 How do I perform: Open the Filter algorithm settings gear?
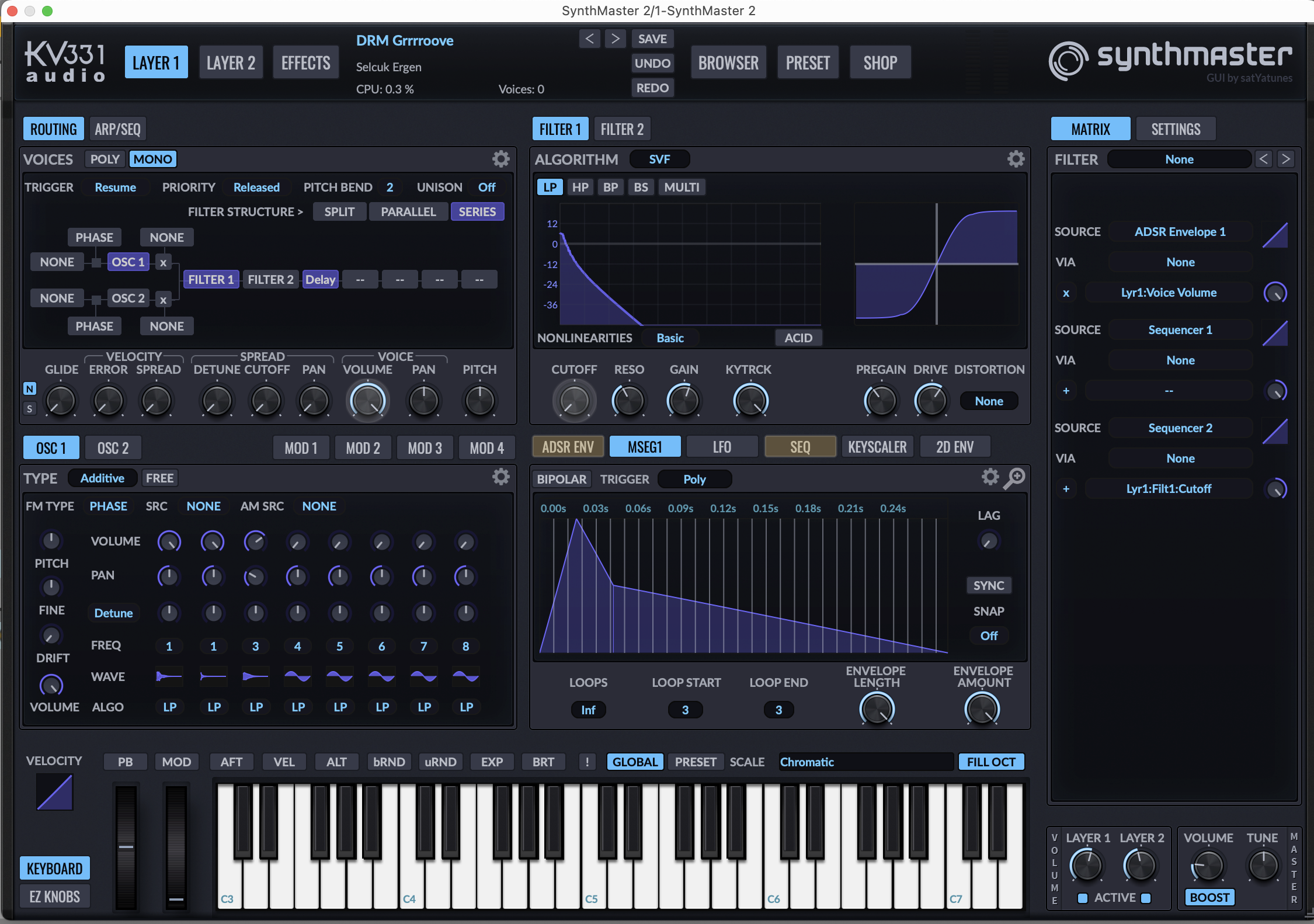[1016, 159]
